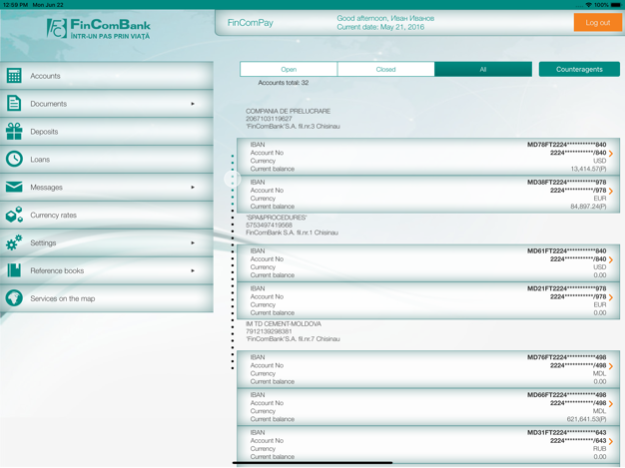This screenshot has width=625, height=468.
Task: Click the IBAN MD31FT2224 ending 643
Action: (566, 433)
